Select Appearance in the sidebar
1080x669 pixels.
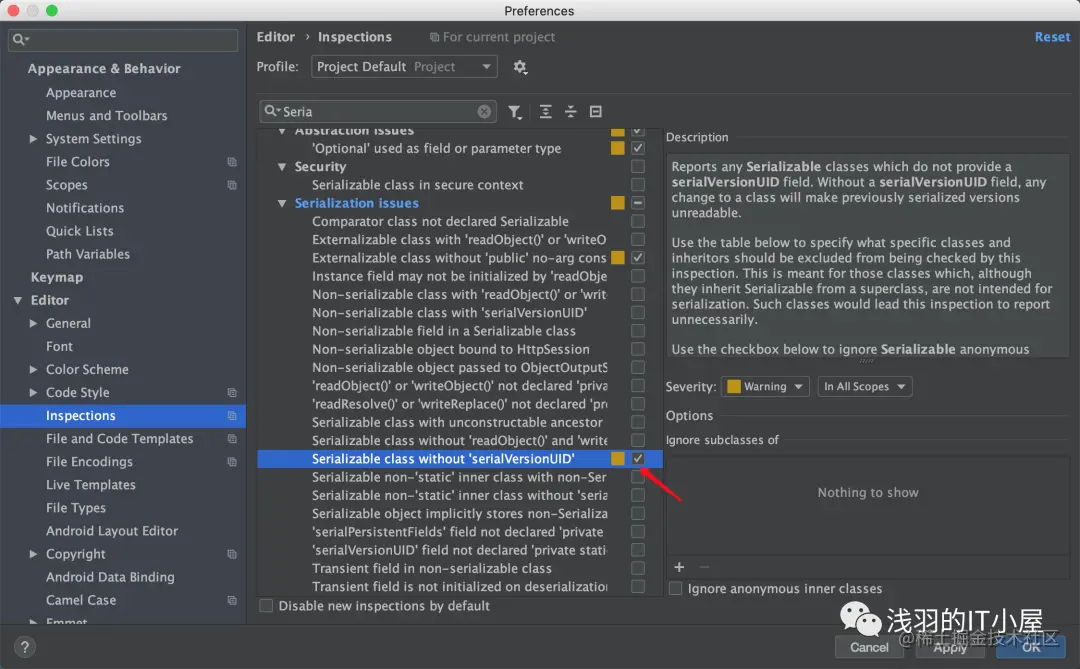(x=81, y=92)
